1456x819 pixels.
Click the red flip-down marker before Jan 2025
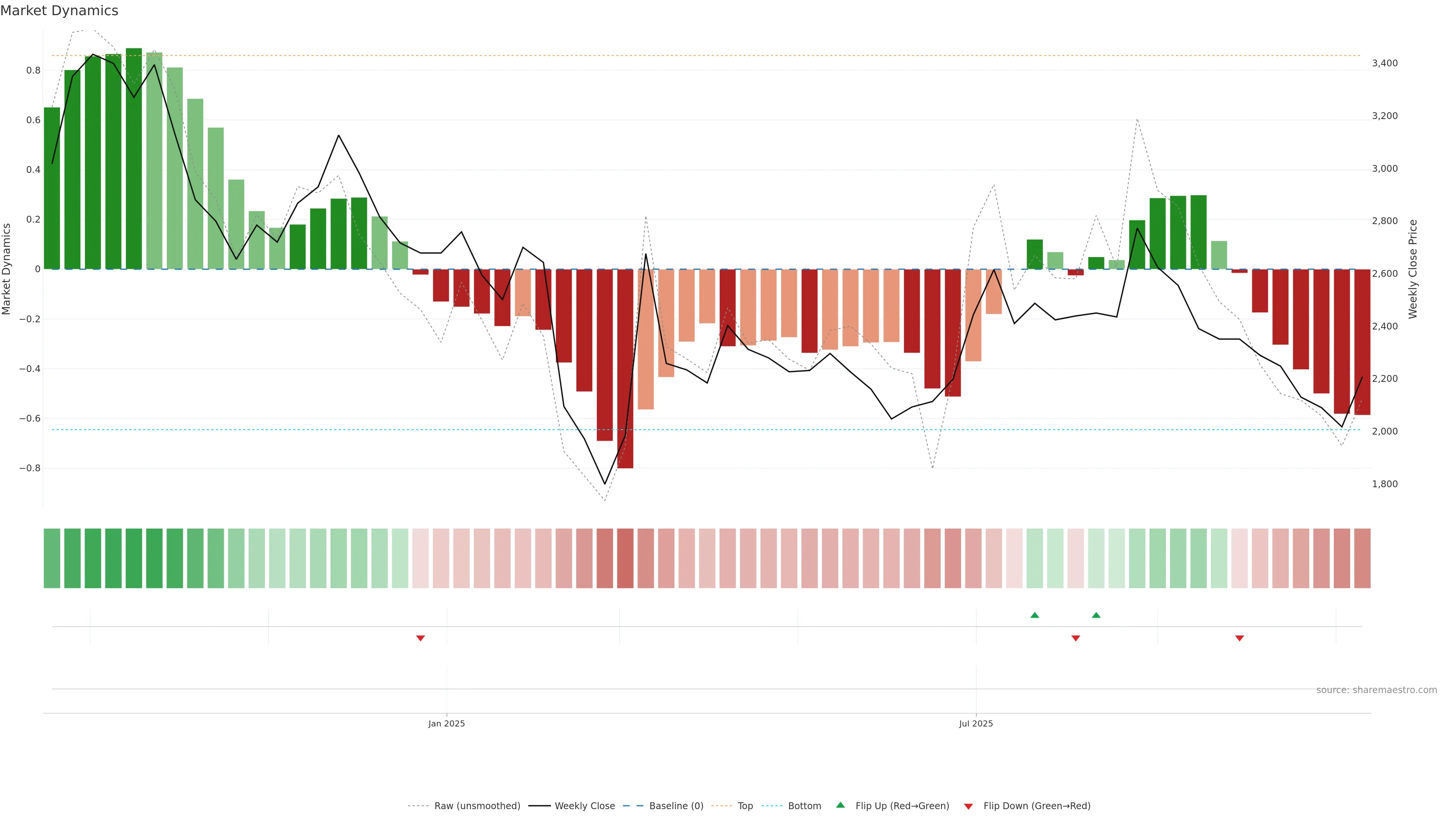[420, 638]
